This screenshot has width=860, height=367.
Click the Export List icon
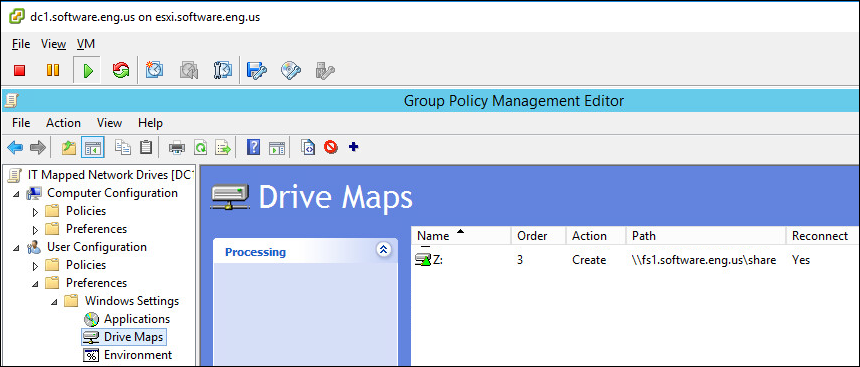223,147
